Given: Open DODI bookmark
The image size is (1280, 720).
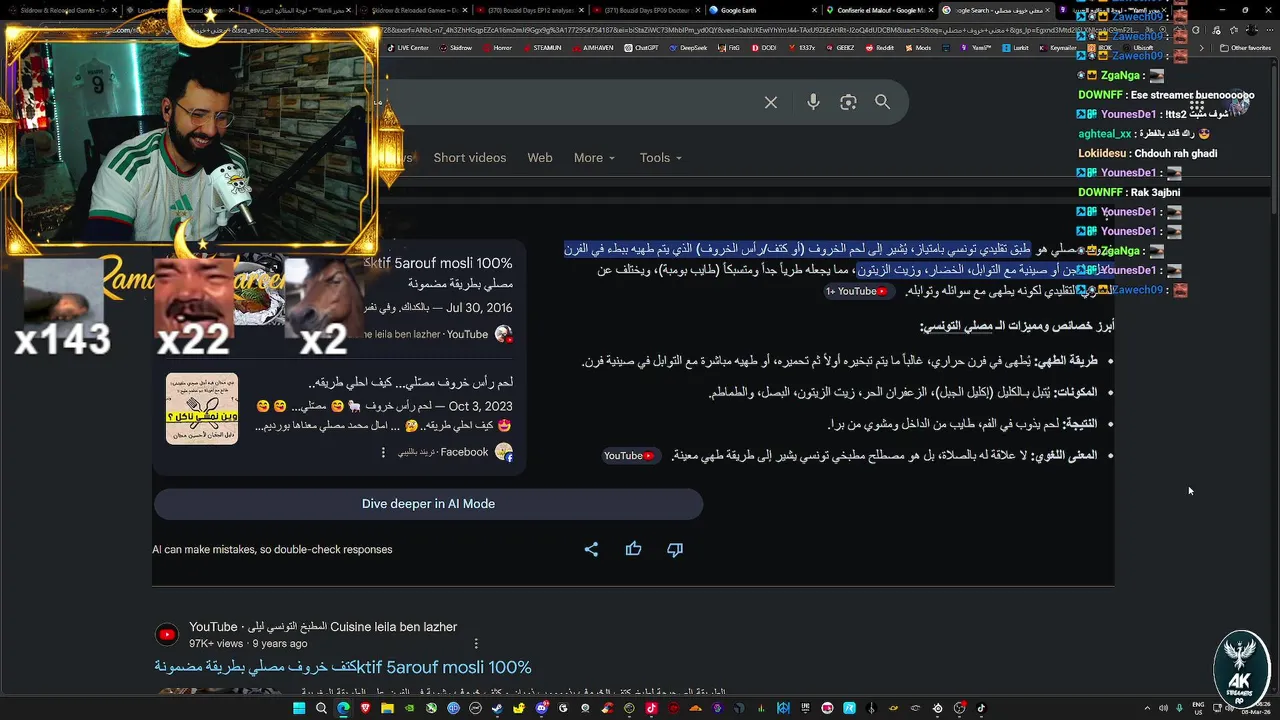Looking at the screenshot, I should coord(764,48).
